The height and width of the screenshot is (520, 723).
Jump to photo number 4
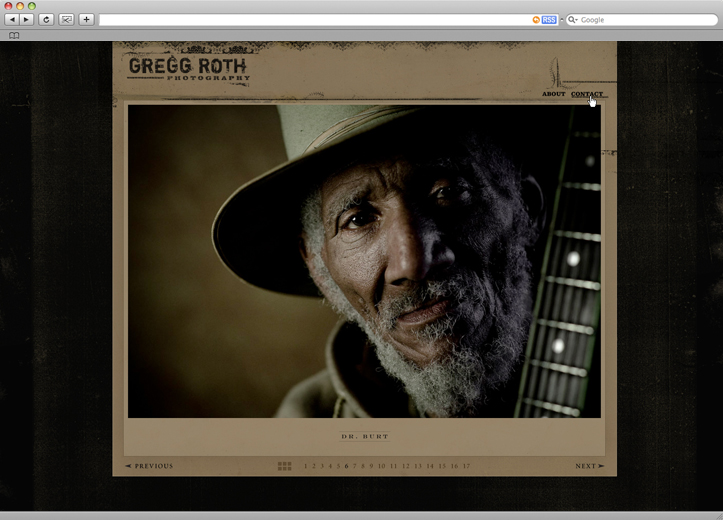(330, 466)
